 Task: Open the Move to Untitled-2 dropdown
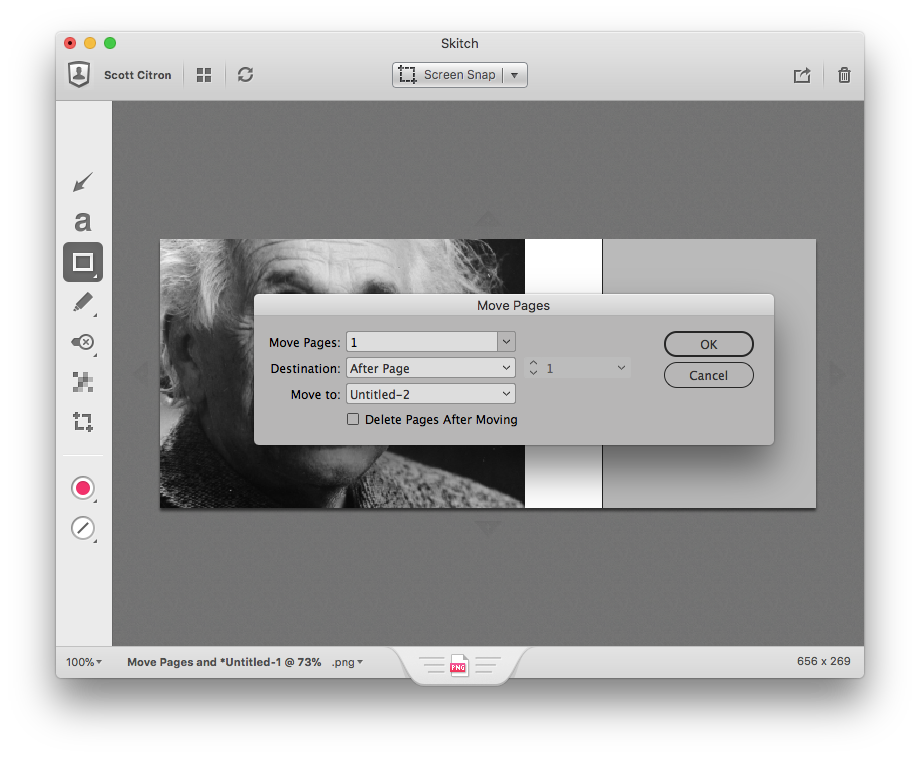(430, 394)
